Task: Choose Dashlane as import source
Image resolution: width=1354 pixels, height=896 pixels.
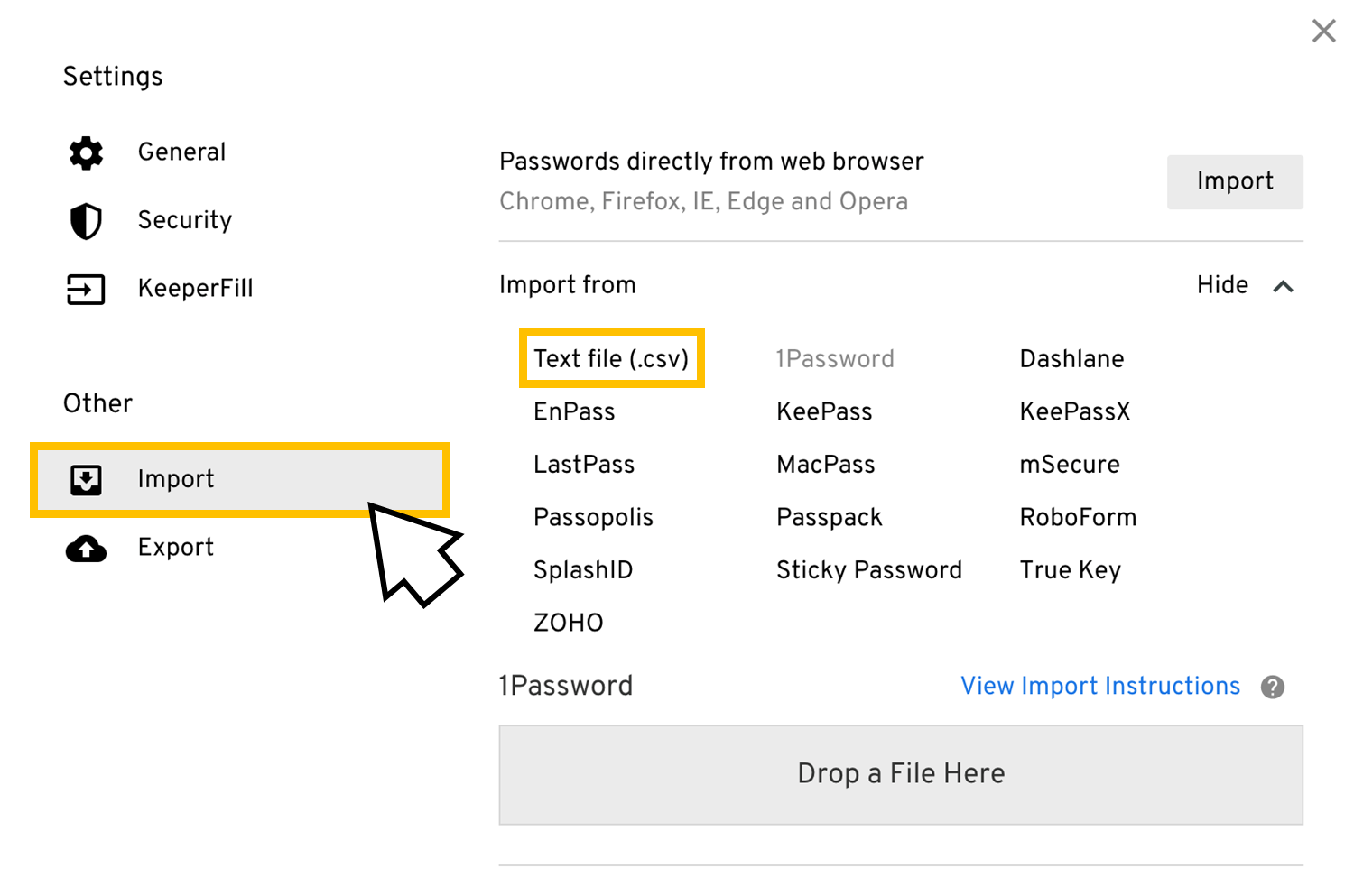Action: [1071, 359]
